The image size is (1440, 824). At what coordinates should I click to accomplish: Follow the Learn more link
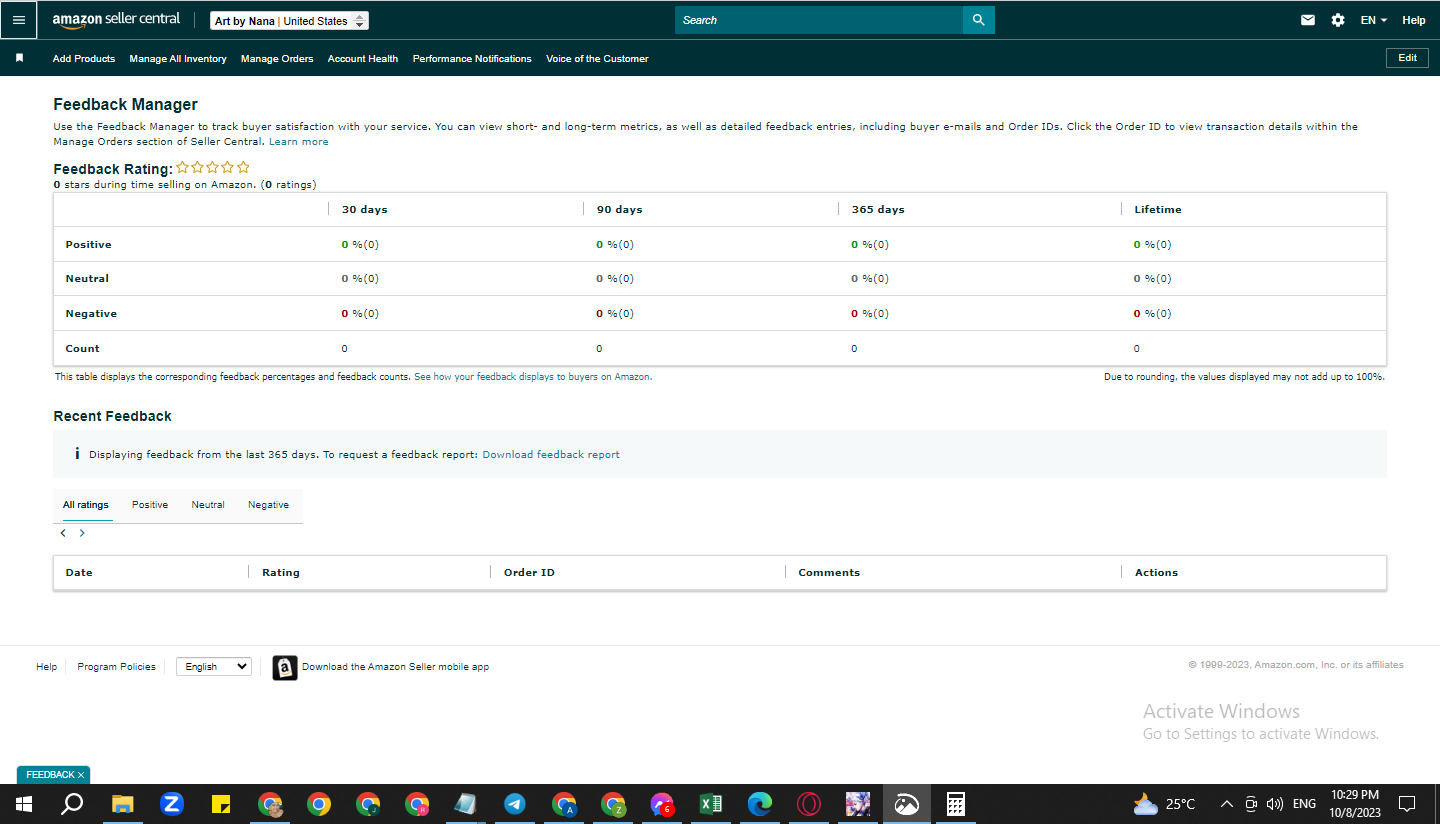[x=299, y=142]
